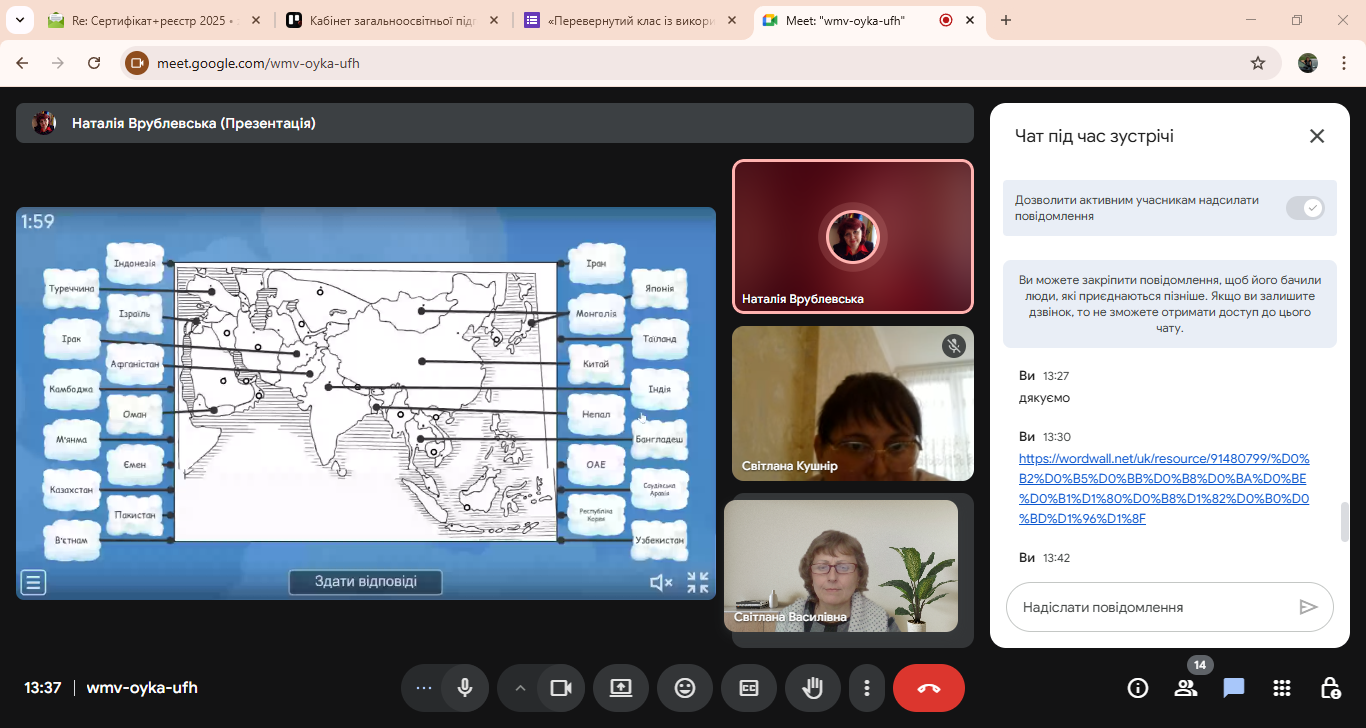Open Chrome tab search dropdown arrow
The image size is (1366, 728).
(x=19, y=20)
